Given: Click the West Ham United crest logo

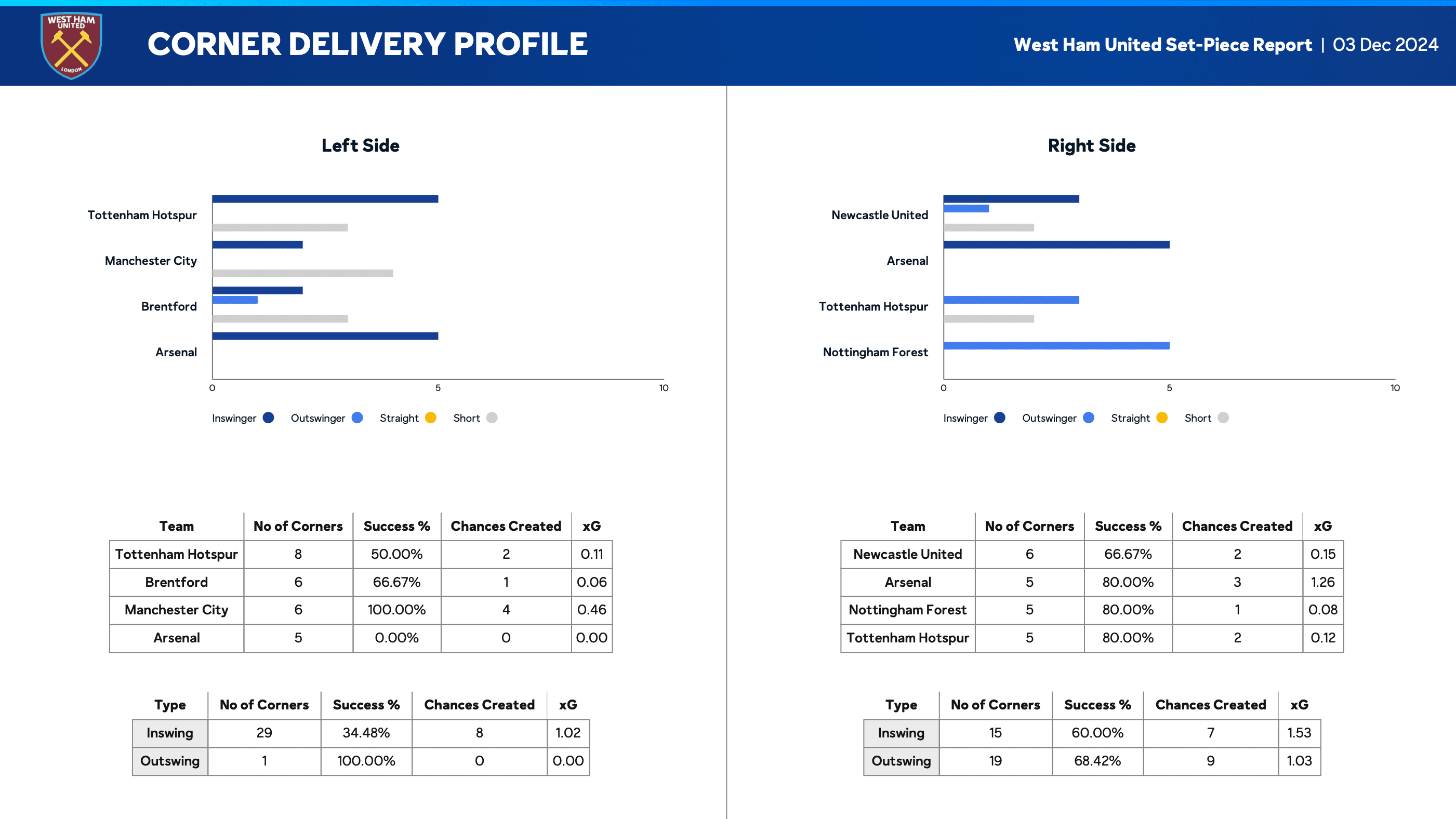Looking at the screenshot, I should [71, 45].
